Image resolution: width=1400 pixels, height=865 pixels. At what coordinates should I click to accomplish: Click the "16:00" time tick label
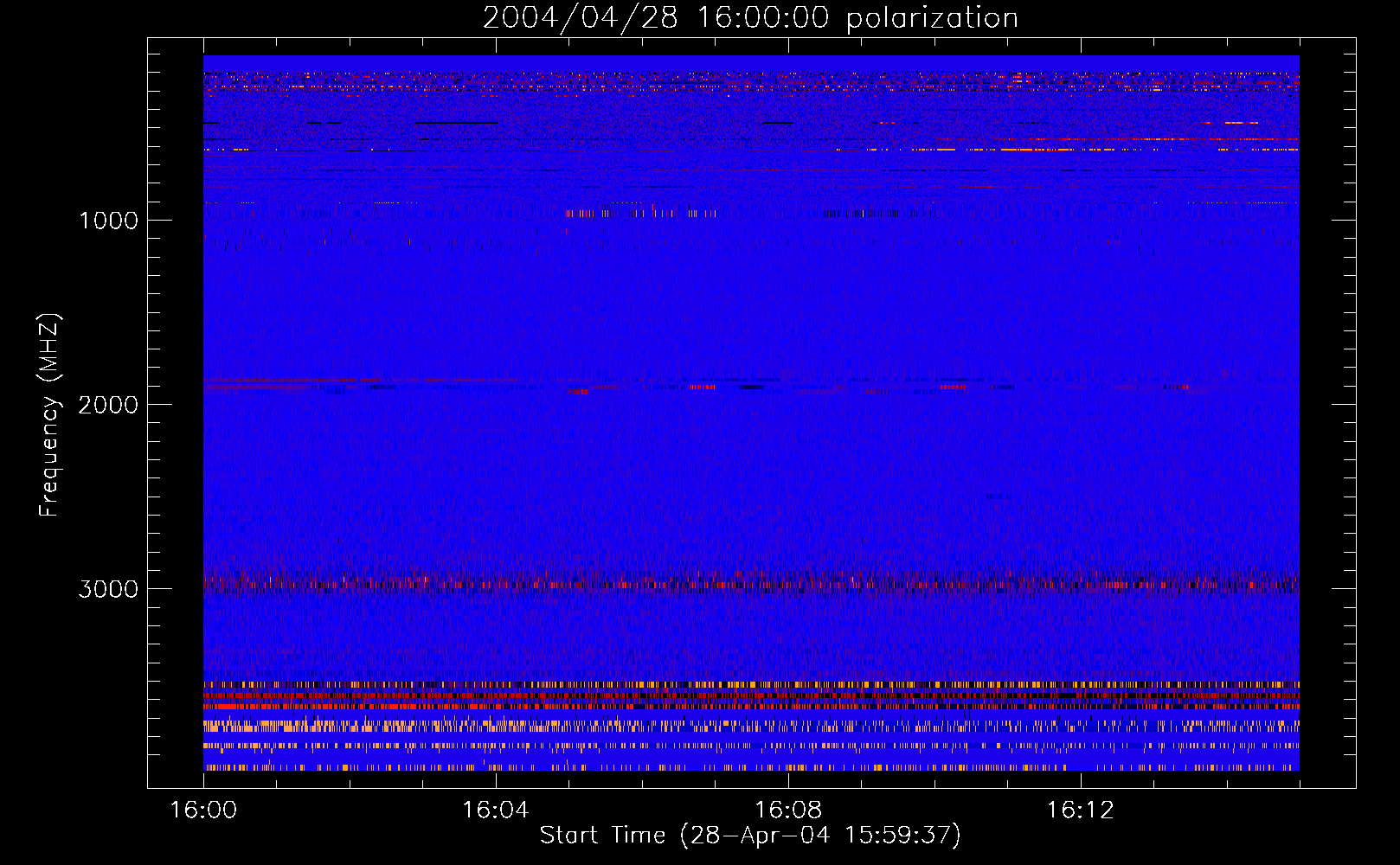coord(203,811)
